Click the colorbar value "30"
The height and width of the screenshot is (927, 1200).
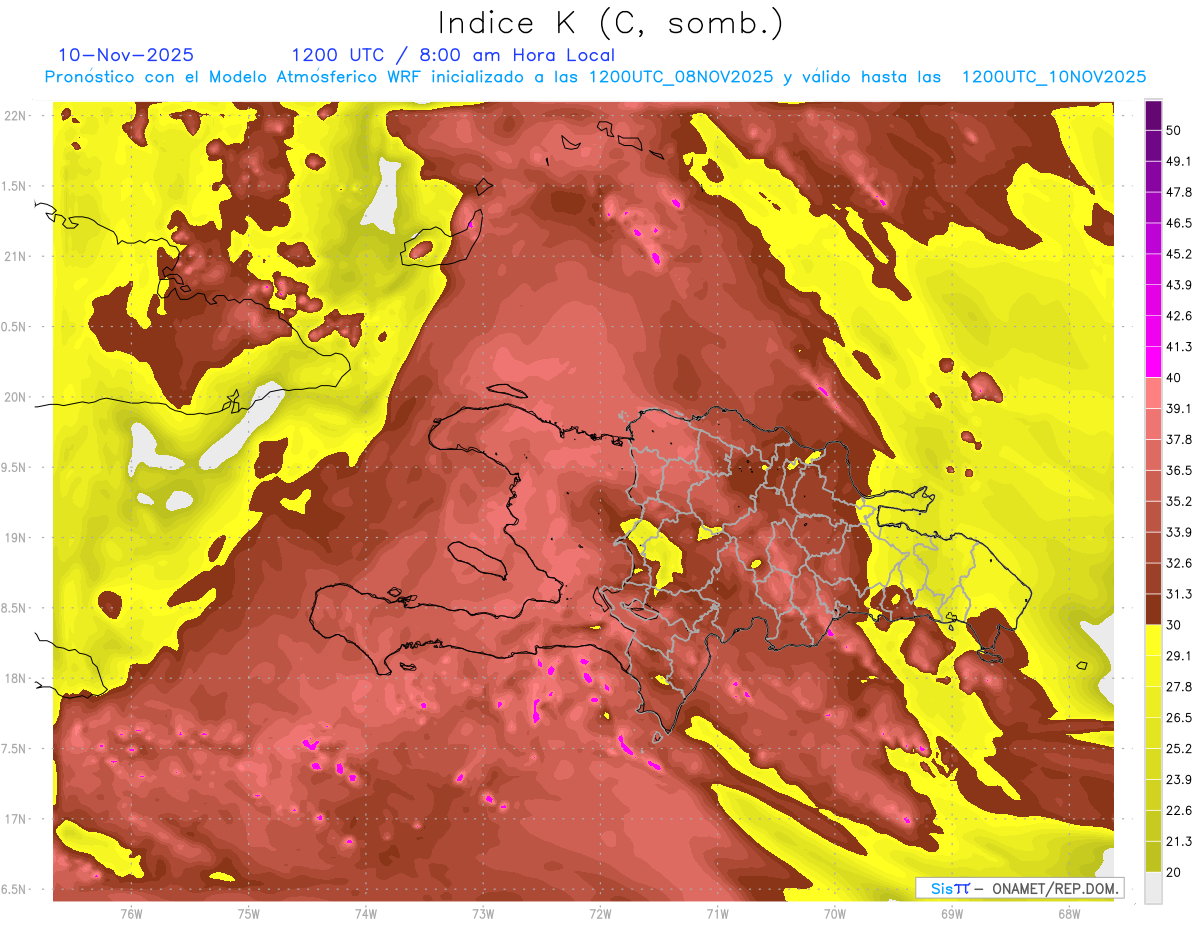[1174, 625]
